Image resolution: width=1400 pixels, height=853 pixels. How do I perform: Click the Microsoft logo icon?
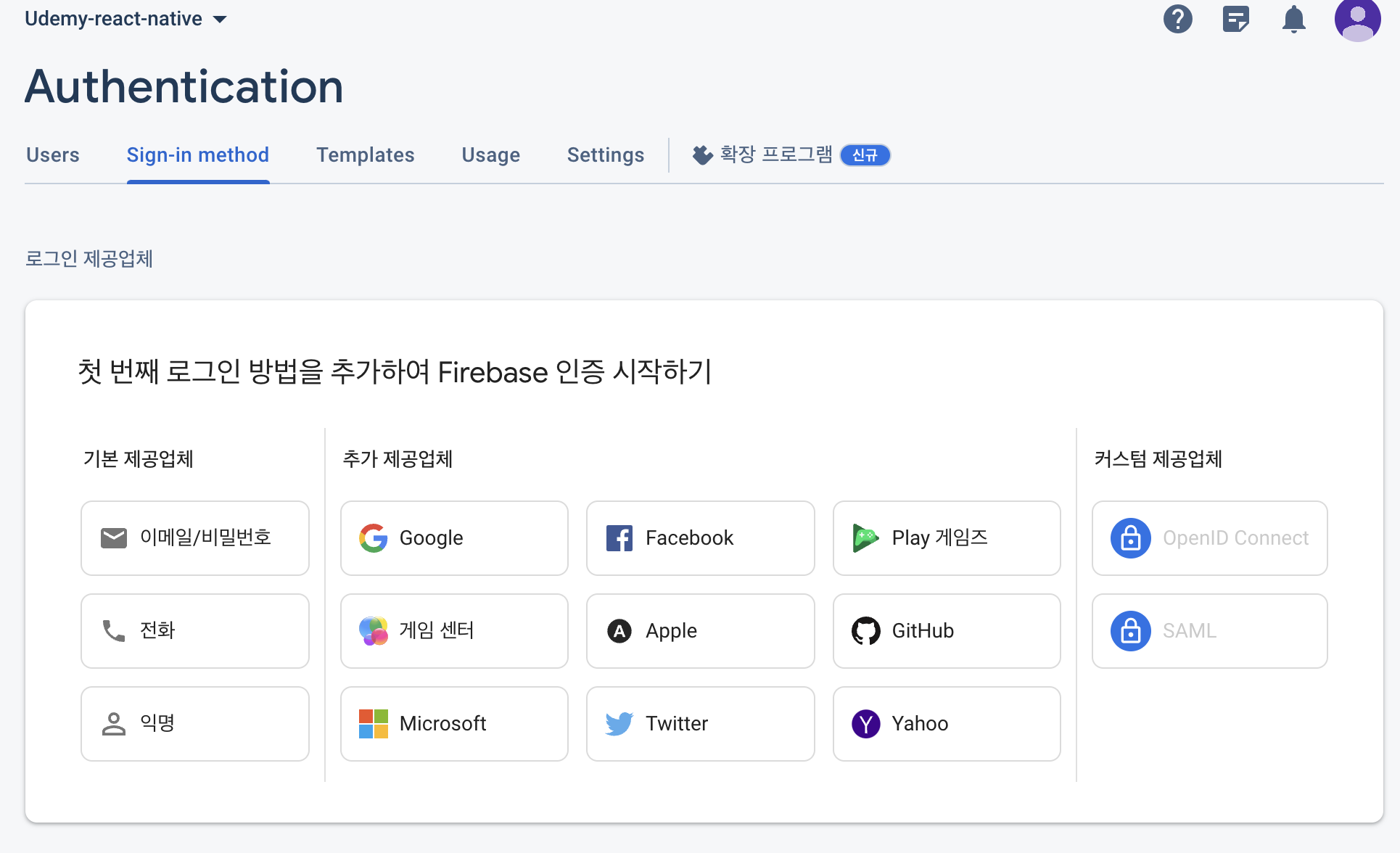(374, 724)
